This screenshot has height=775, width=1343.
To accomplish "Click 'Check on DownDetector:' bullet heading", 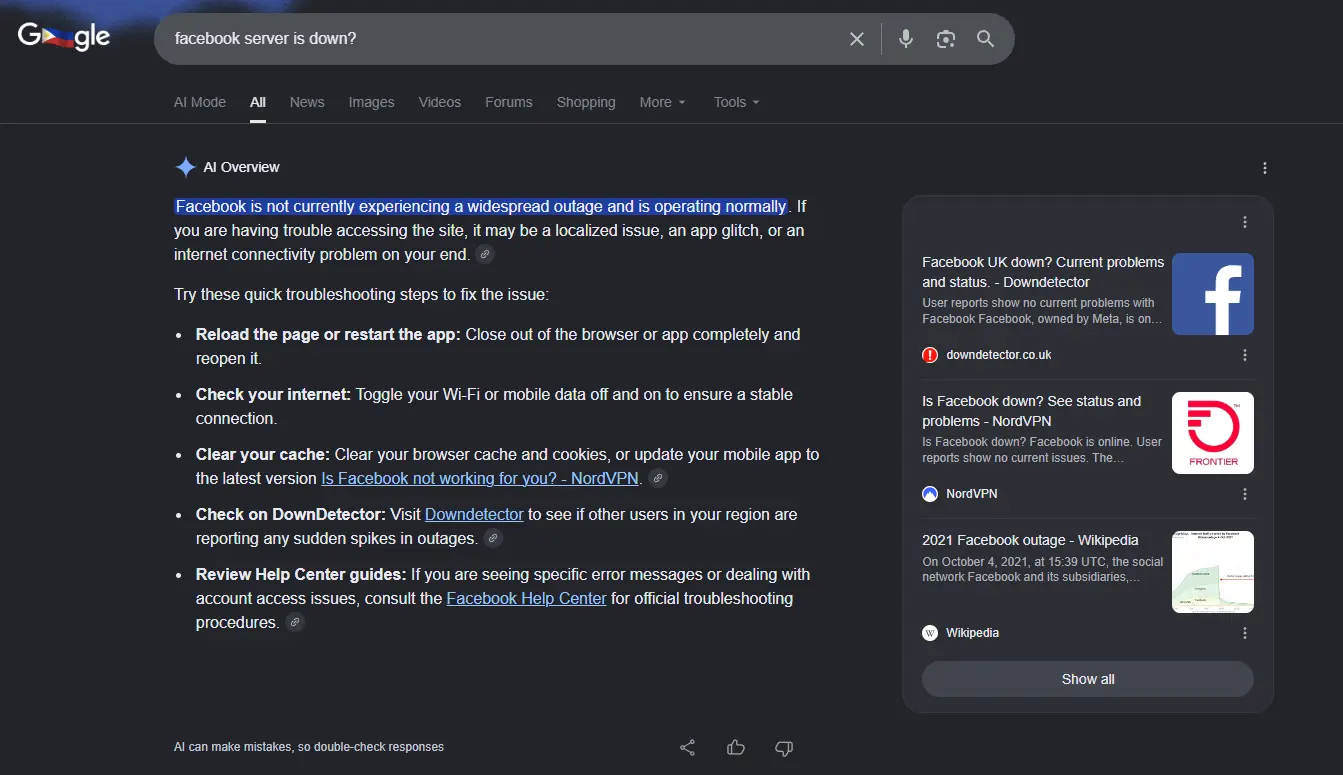I will [x=291, y=515].
